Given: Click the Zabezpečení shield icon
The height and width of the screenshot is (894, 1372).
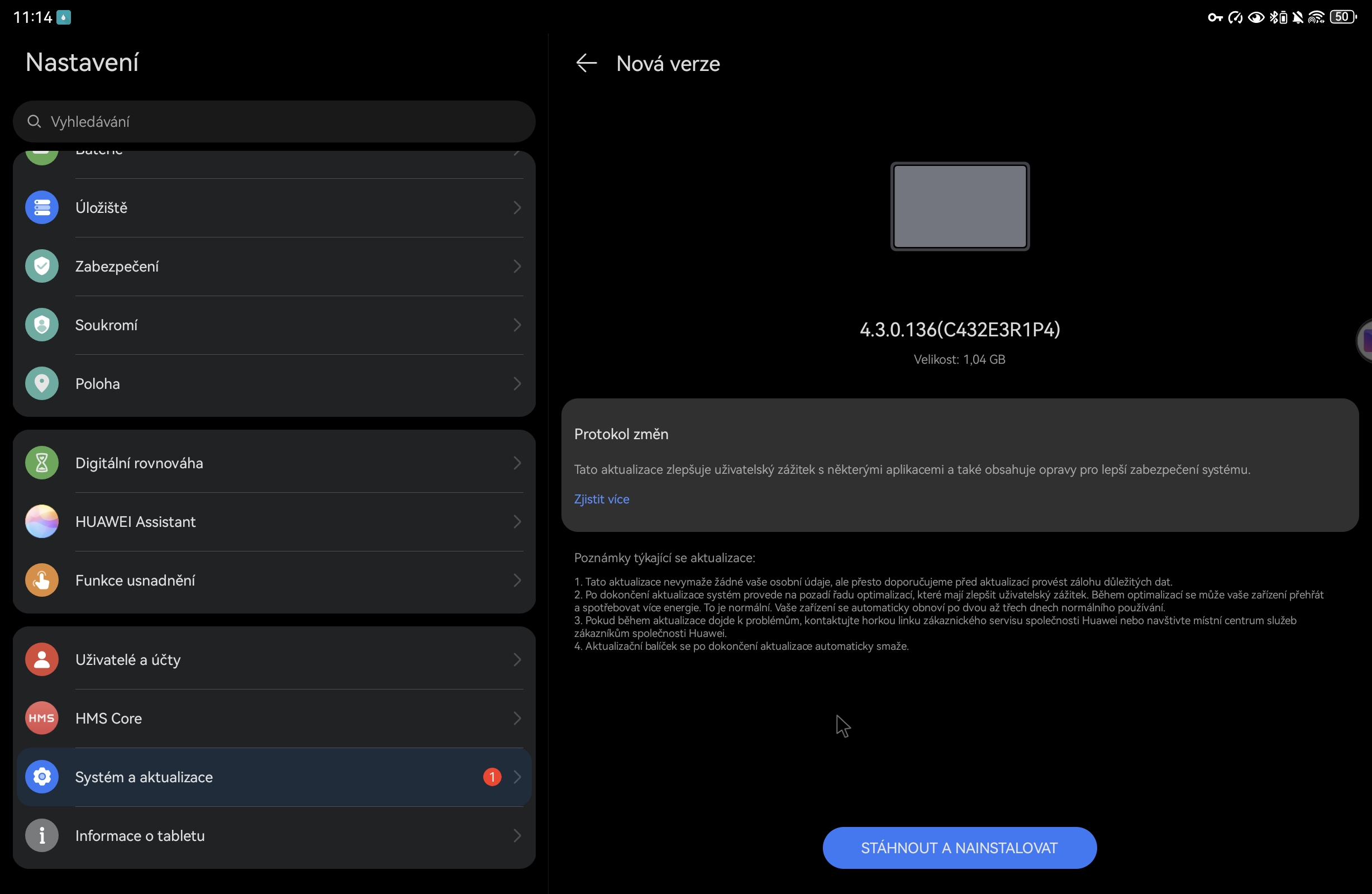Looking at the screenshot, I should (41, 266).
